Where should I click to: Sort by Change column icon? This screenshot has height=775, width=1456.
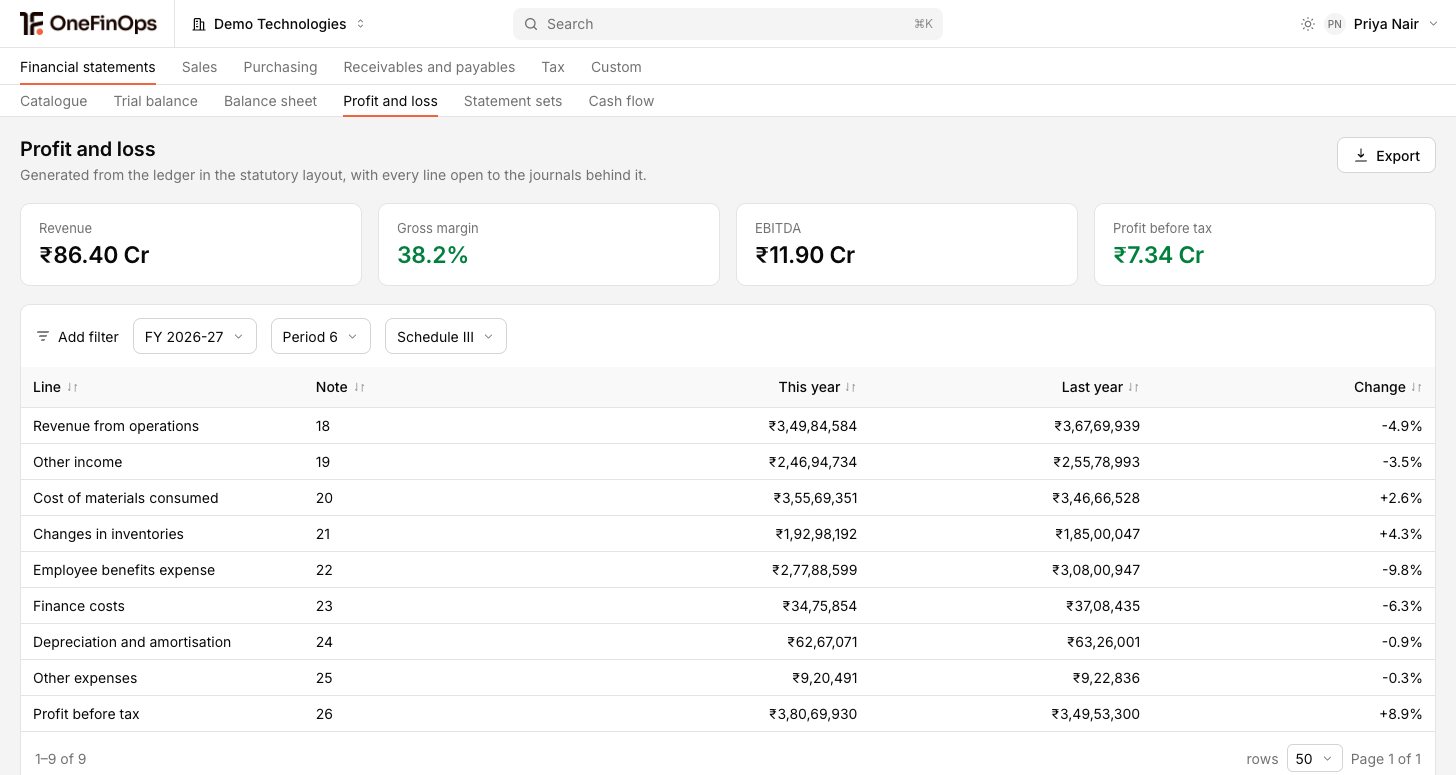(1416, 387)
